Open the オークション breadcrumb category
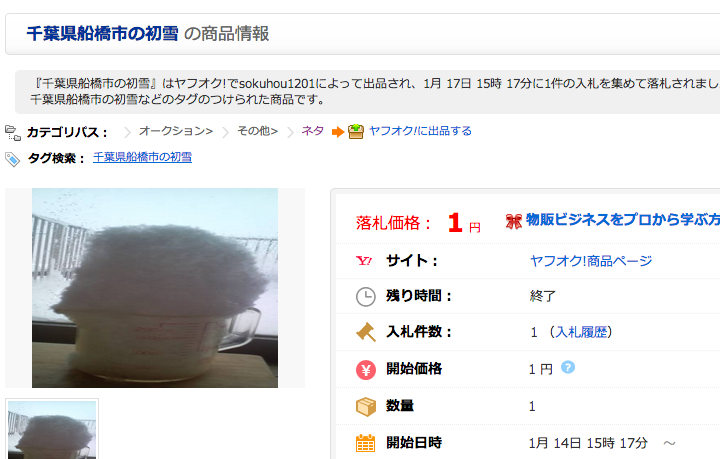720x459 pixels. (x=176, y=131)
